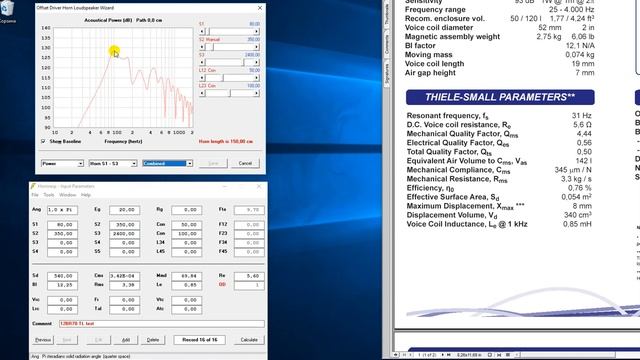Open the Power chart type dropdown
The height and width of the screenshot is (360, 640).
62,163
